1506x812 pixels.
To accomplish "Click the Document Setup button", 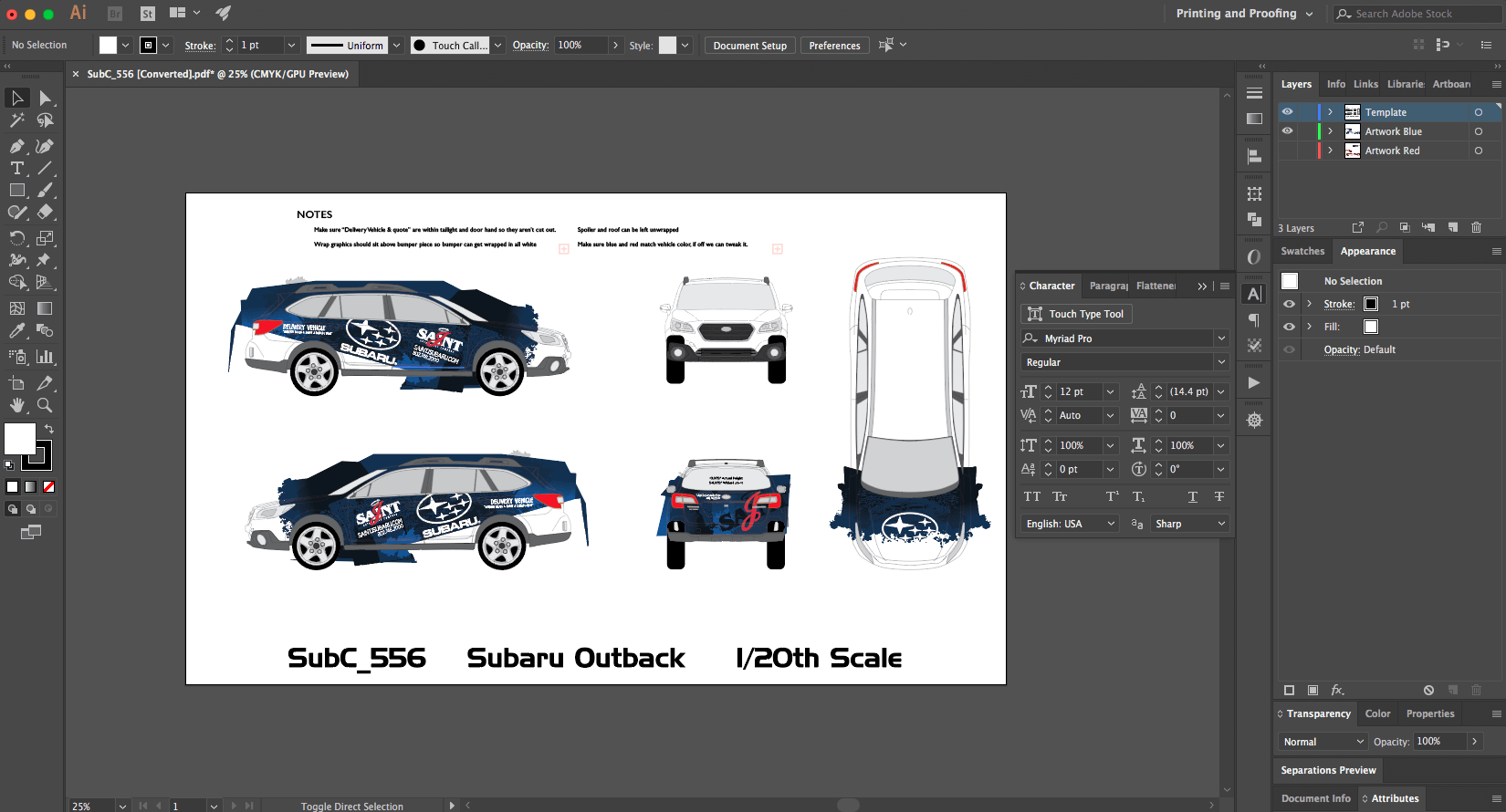I will (749, 46).
